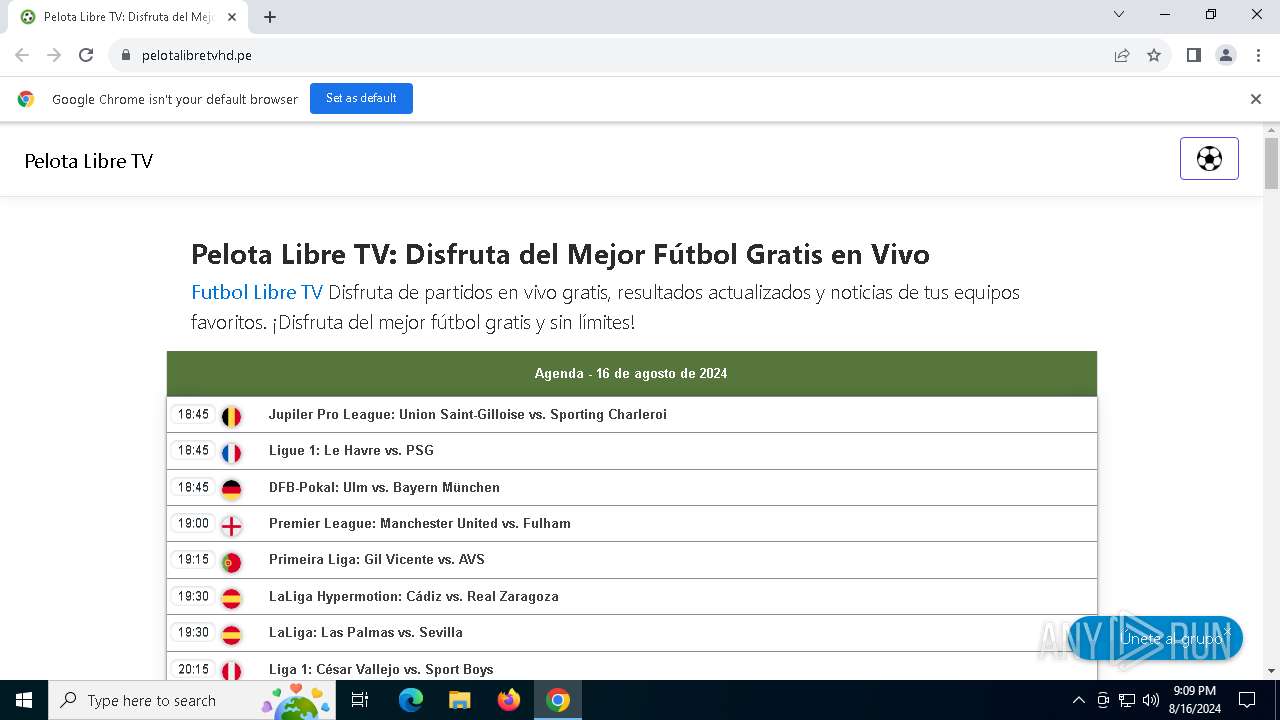This screenshot has width=1280, height=720.
Task: Open the volume control in the tray
Action: pos(1150,700)
